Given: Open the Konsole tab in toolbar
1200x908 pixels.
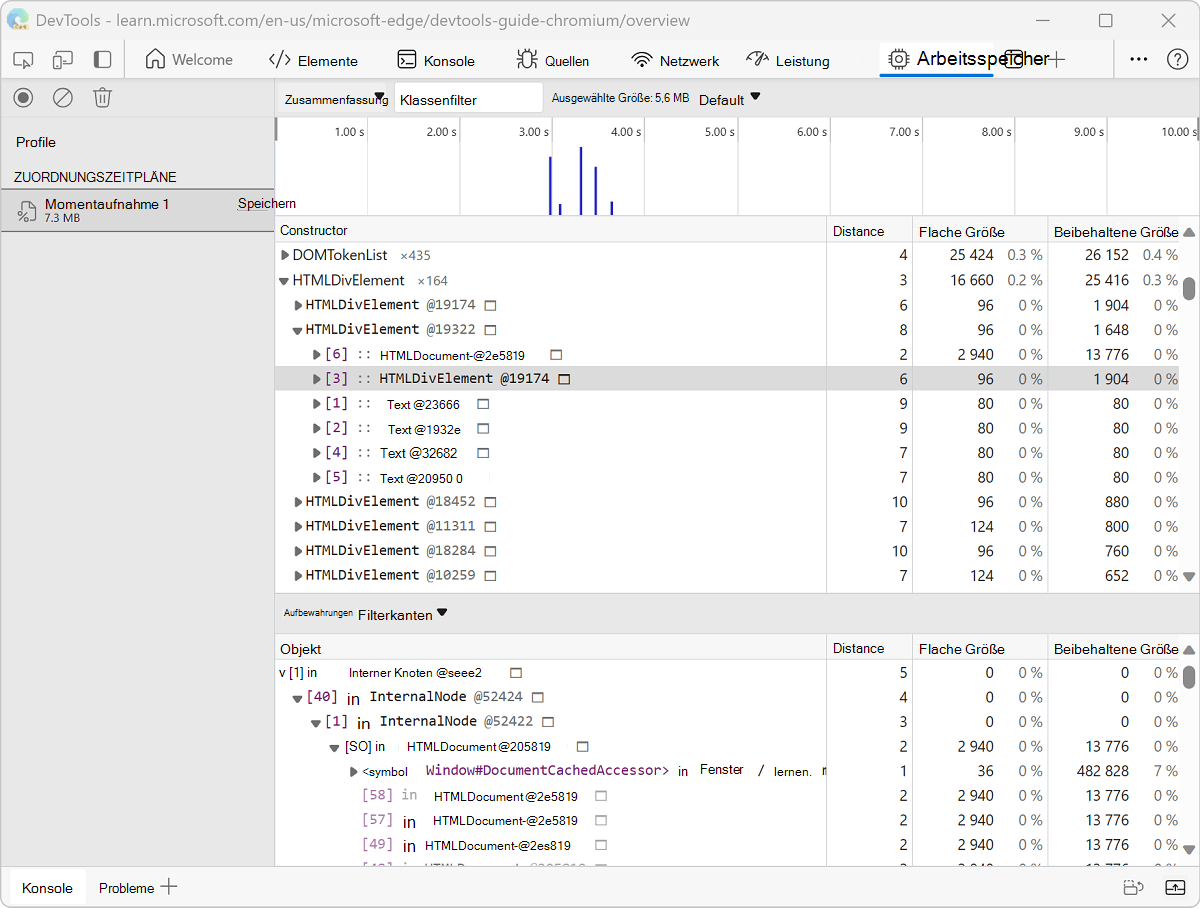Looking at the screenshot, I should click(436, 61).
